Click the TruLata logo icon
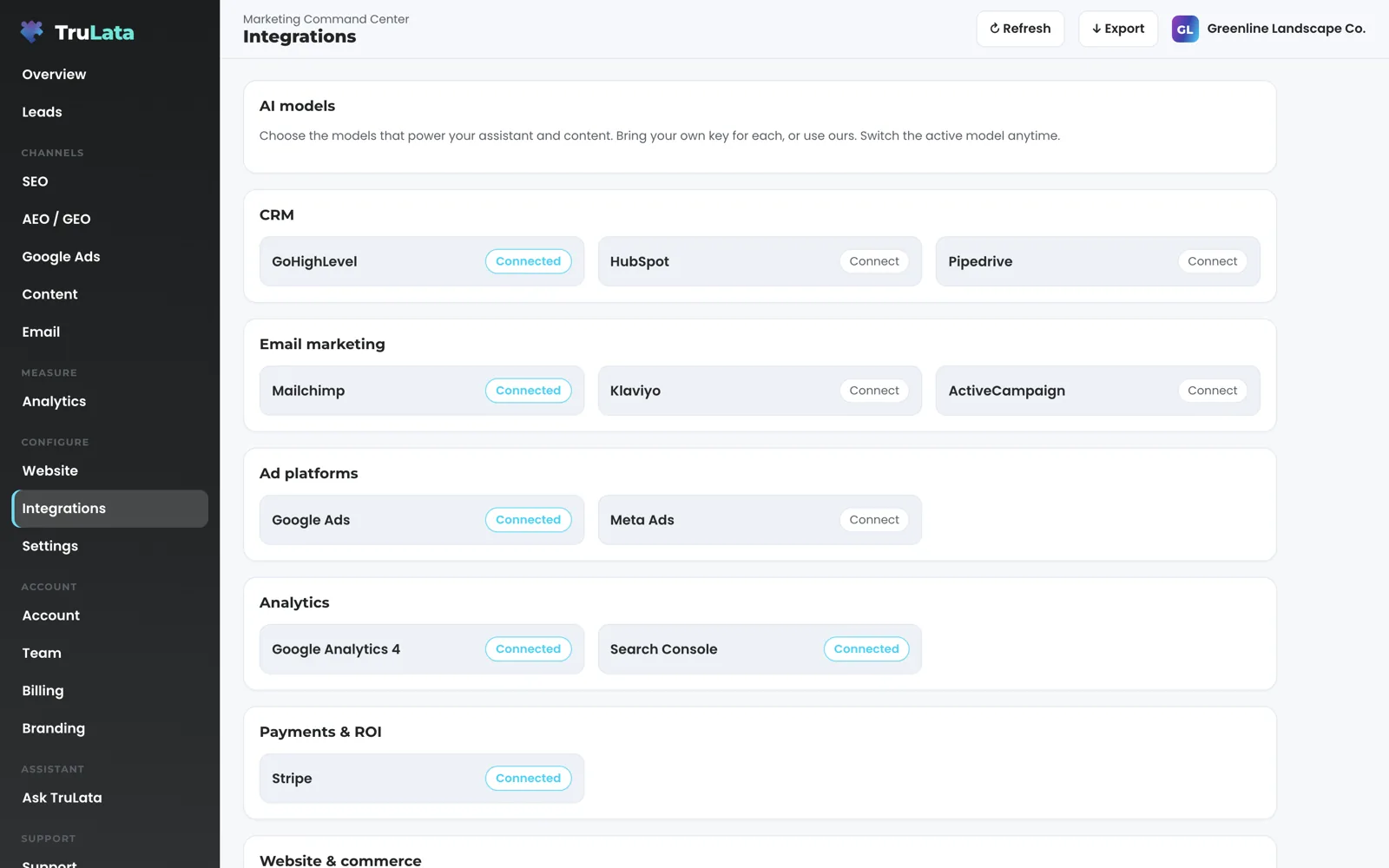Image resolution: width=1389 pixels, height=868 pixels. 32,32
